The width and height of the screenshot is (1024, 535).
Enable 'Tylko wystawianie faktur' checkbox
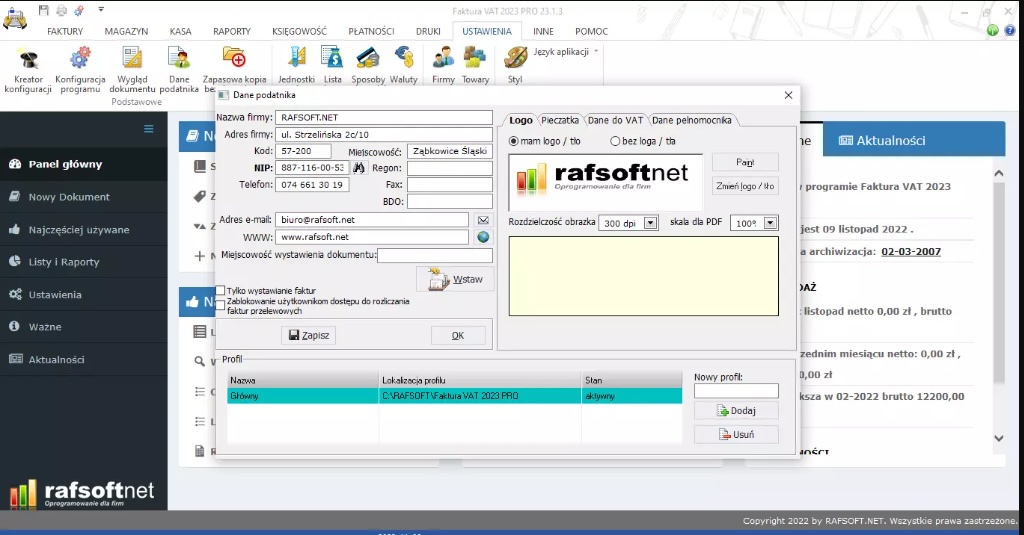[x=221, y=291]
